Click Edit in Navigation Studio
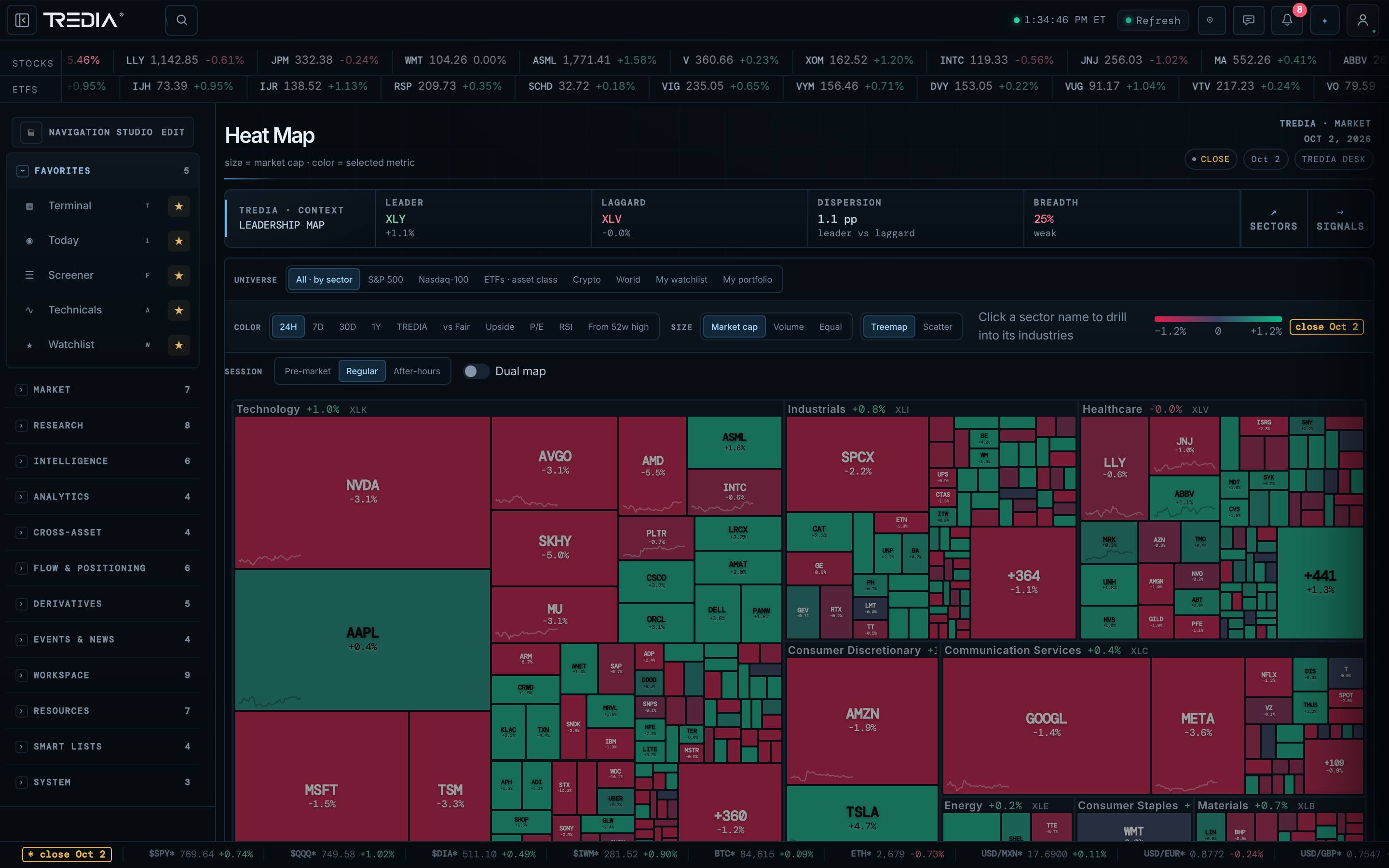This screenshot has width=1389, height=868. coord(173,132)
